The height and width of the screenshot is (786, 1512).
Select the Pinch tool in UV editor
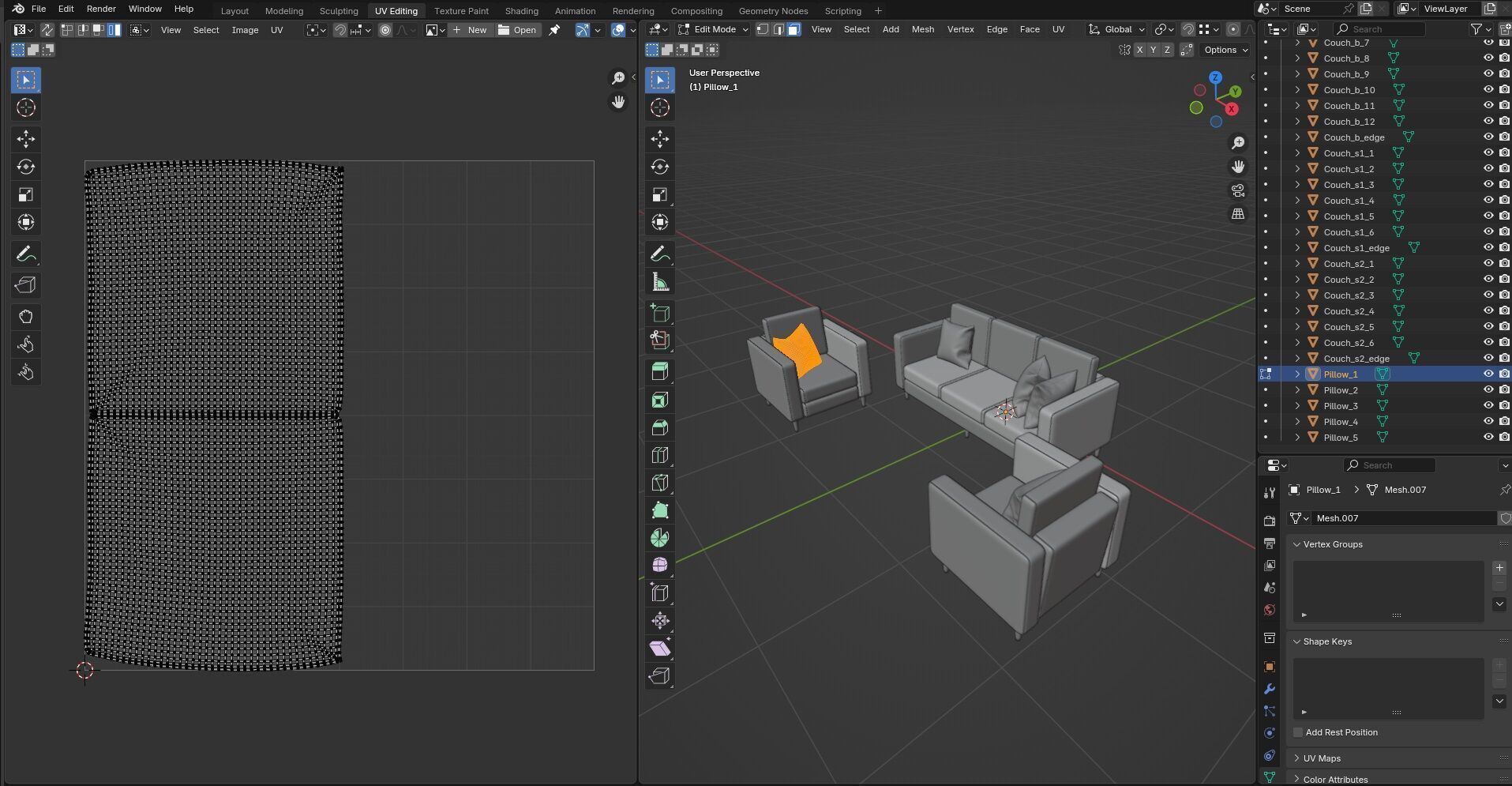tap(26, 372)
